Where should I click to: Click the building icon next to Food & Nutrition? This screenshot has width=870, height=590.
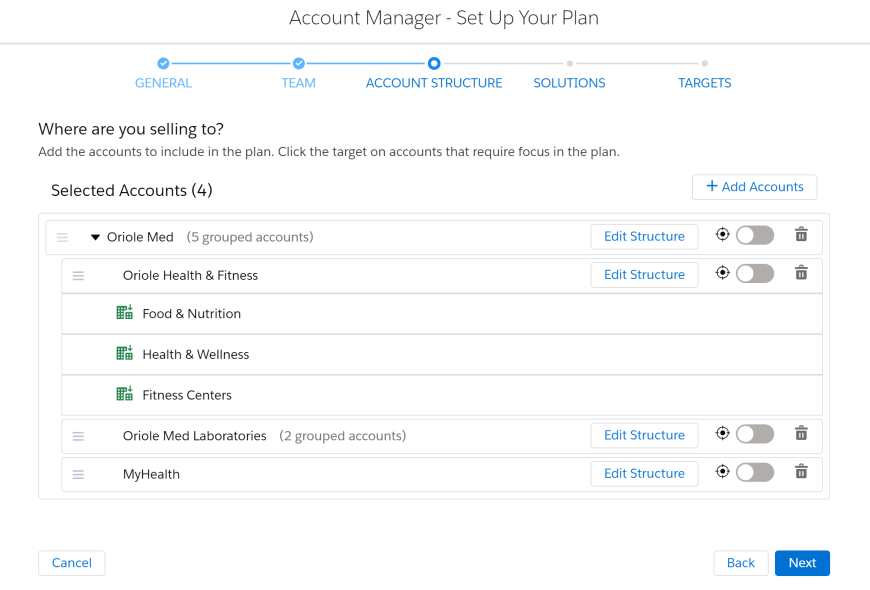[124, 312]
